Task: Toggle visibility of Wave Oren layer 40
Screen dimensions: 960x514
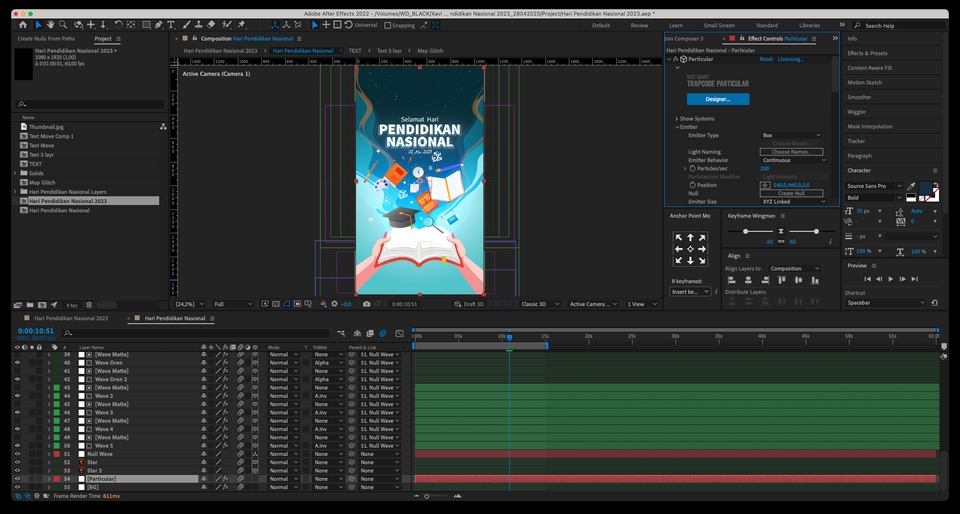Action: pos(17,363)
